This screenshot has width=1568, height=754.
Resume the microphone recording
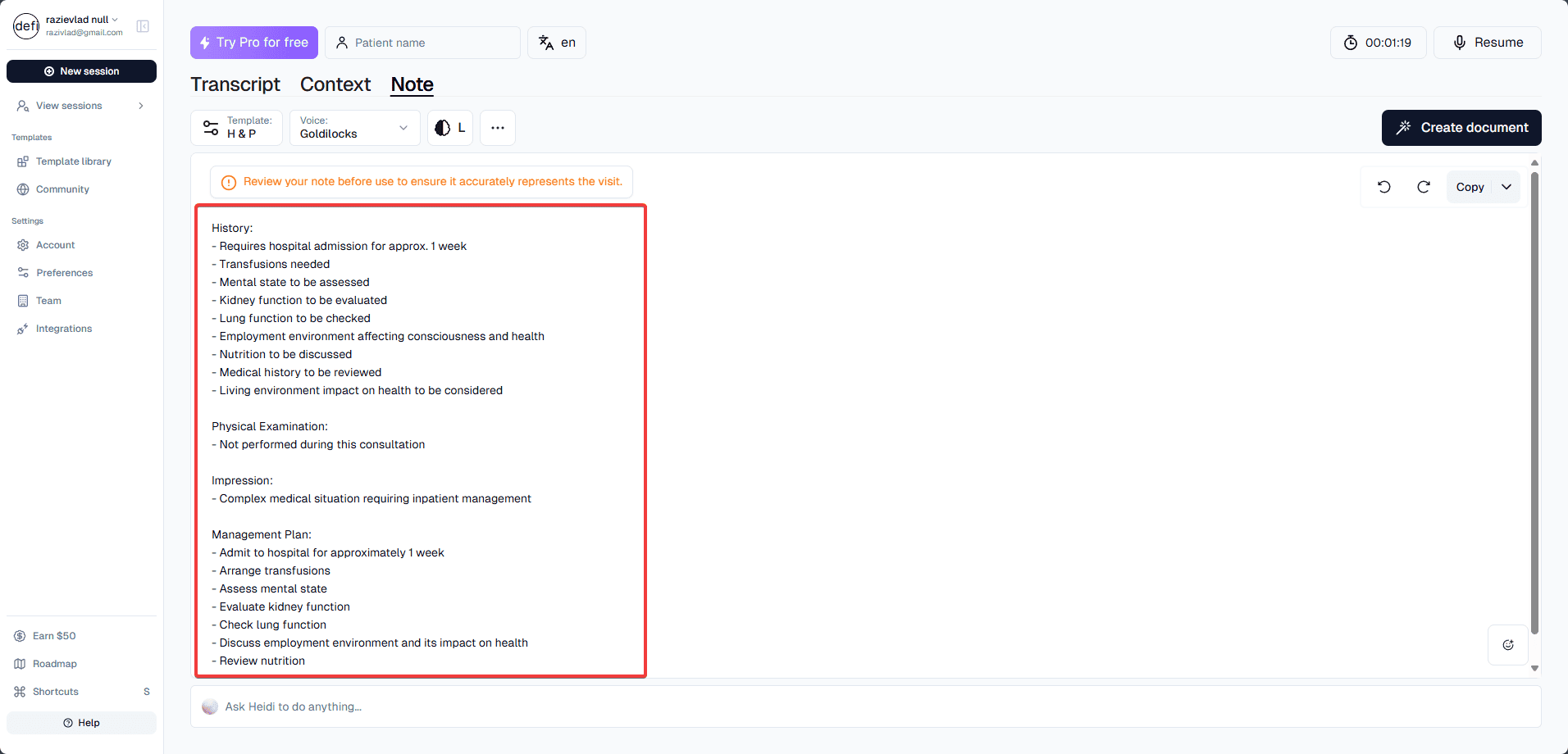tap(1488, 43)
